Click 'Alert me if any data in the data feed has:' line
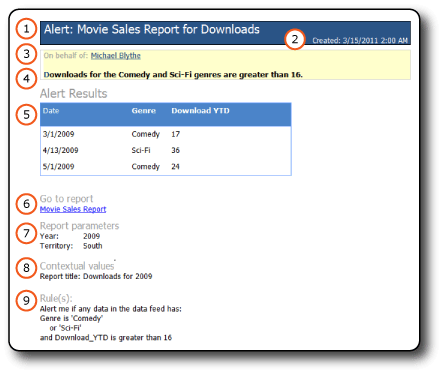Viewport: 443px width, 374px height. click(x=111, y=309)
